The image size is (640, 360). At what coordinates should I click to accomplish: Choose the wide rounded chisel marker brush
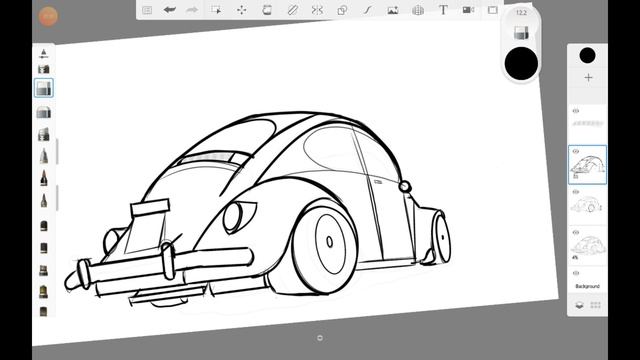[x=44, y=112]
